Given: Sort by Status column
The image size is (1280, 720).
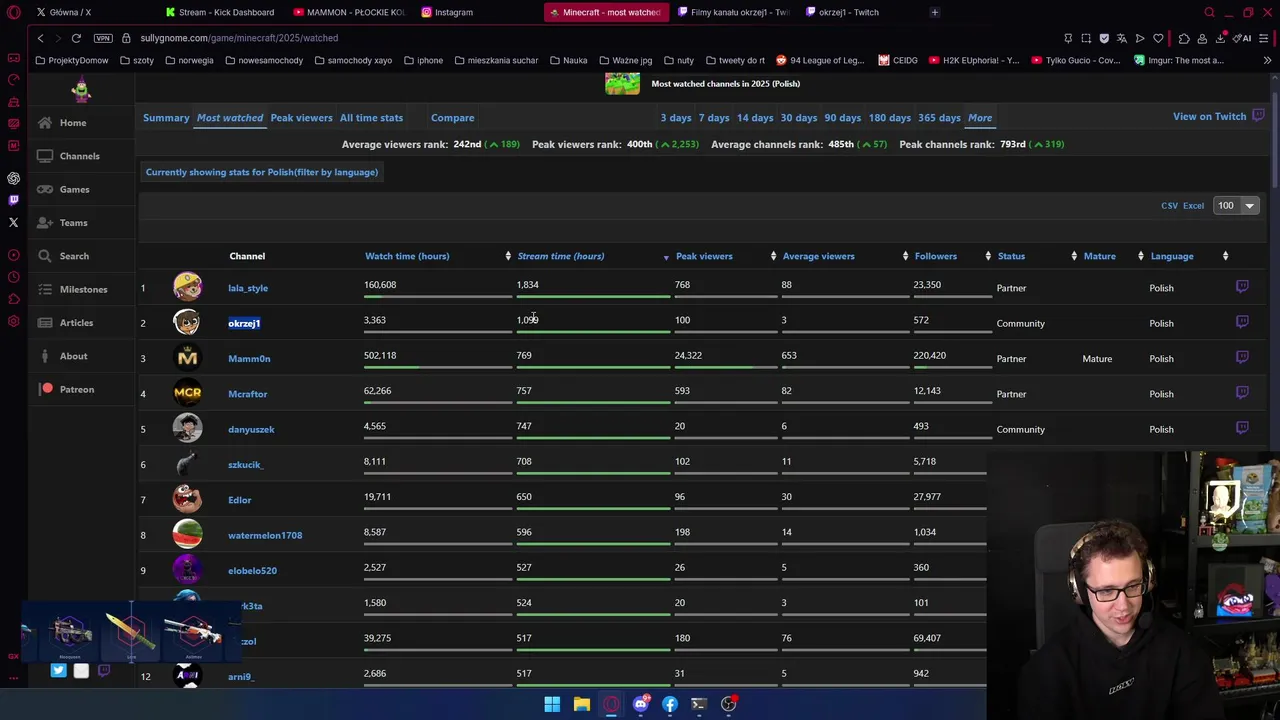Looking at the screenshot, I should click(x=1011, y=256).
